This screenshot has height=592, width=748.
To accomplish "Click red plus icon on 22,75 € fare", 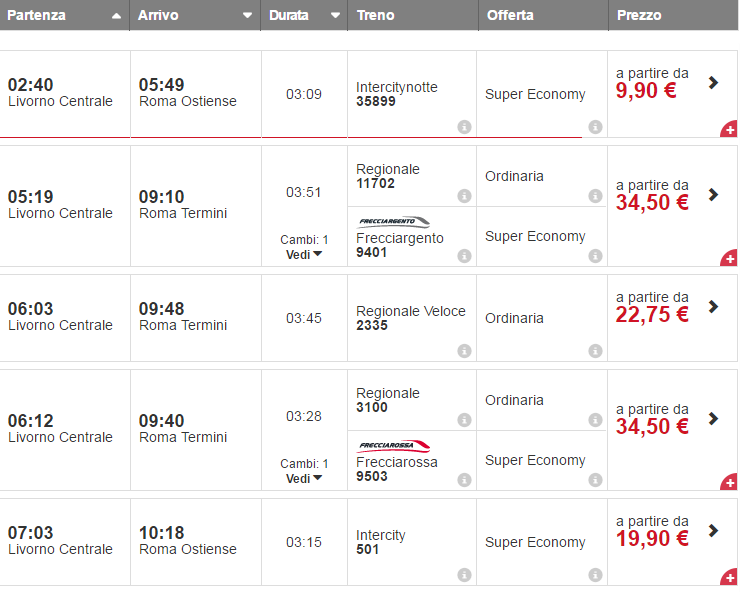I will pyautogui.click(x=729, y=353).
